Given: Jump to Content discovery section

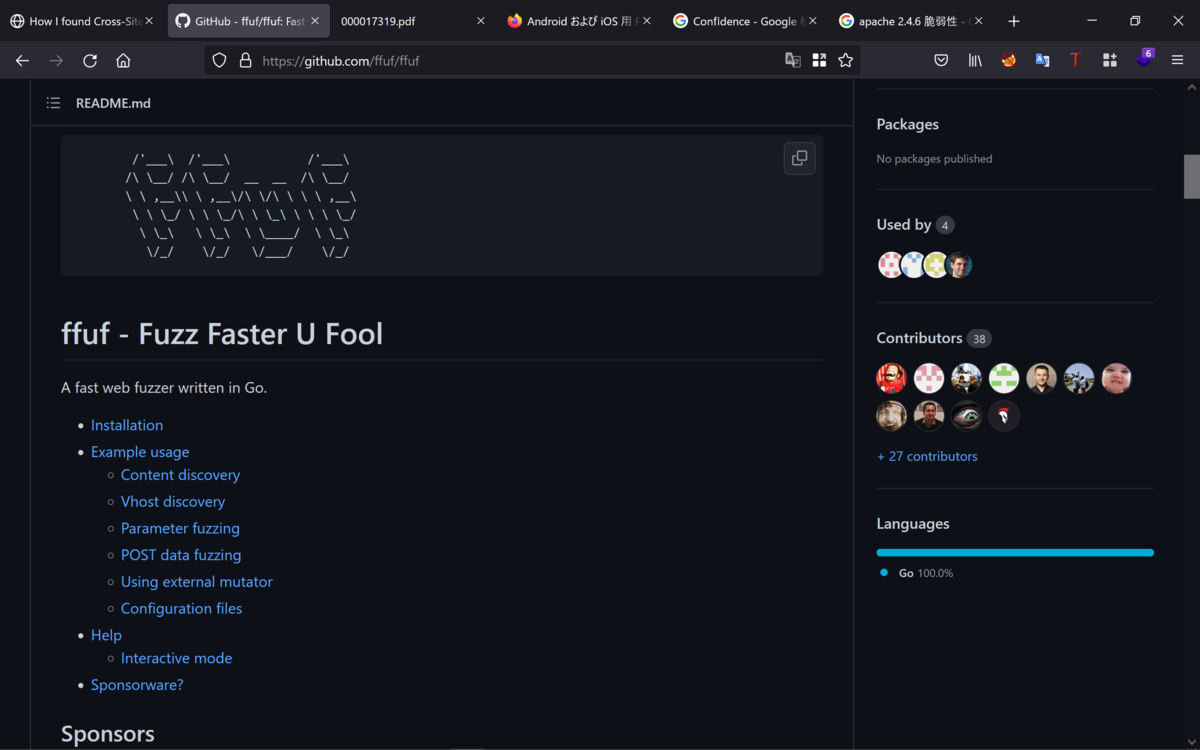Looking at the screenshot, I should tap(180, 475).
